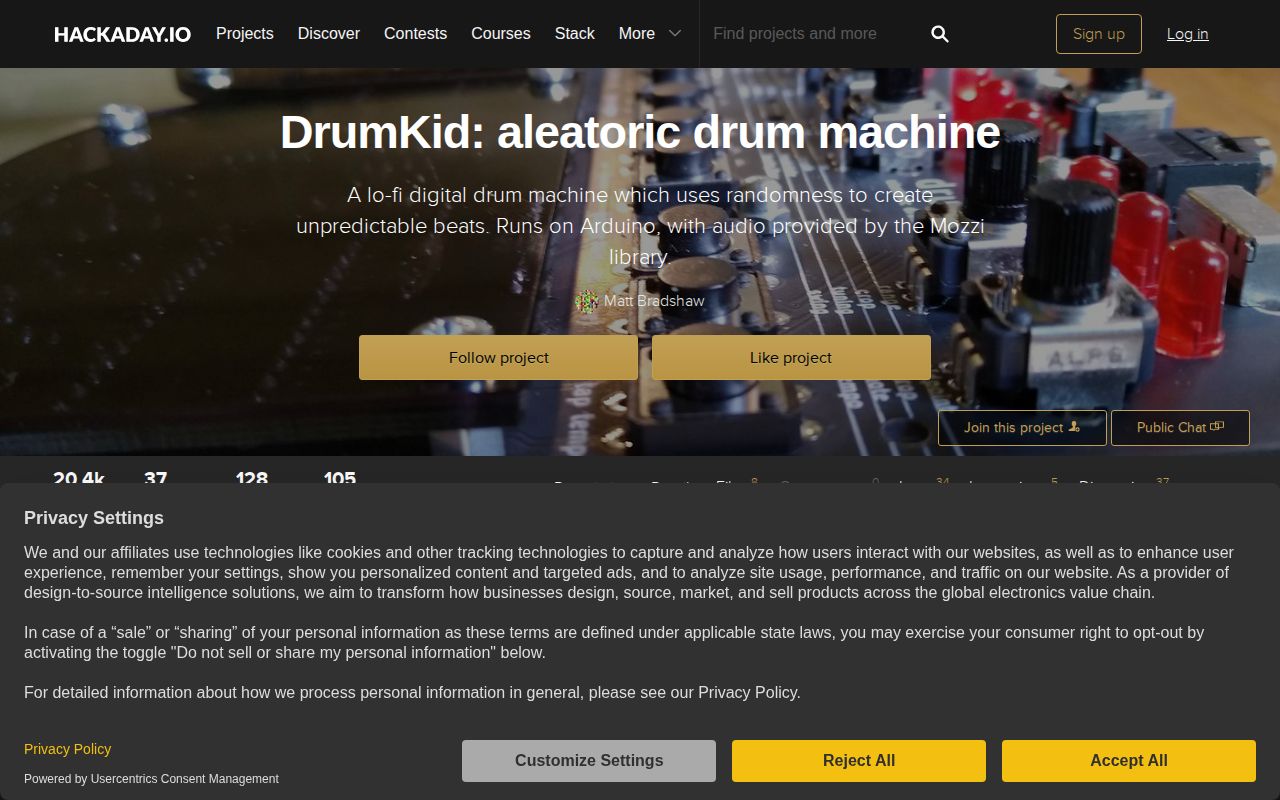This screenshot has height=800, width=1280.
Task: Open the Stack menu item
Action: click(574, 34)
